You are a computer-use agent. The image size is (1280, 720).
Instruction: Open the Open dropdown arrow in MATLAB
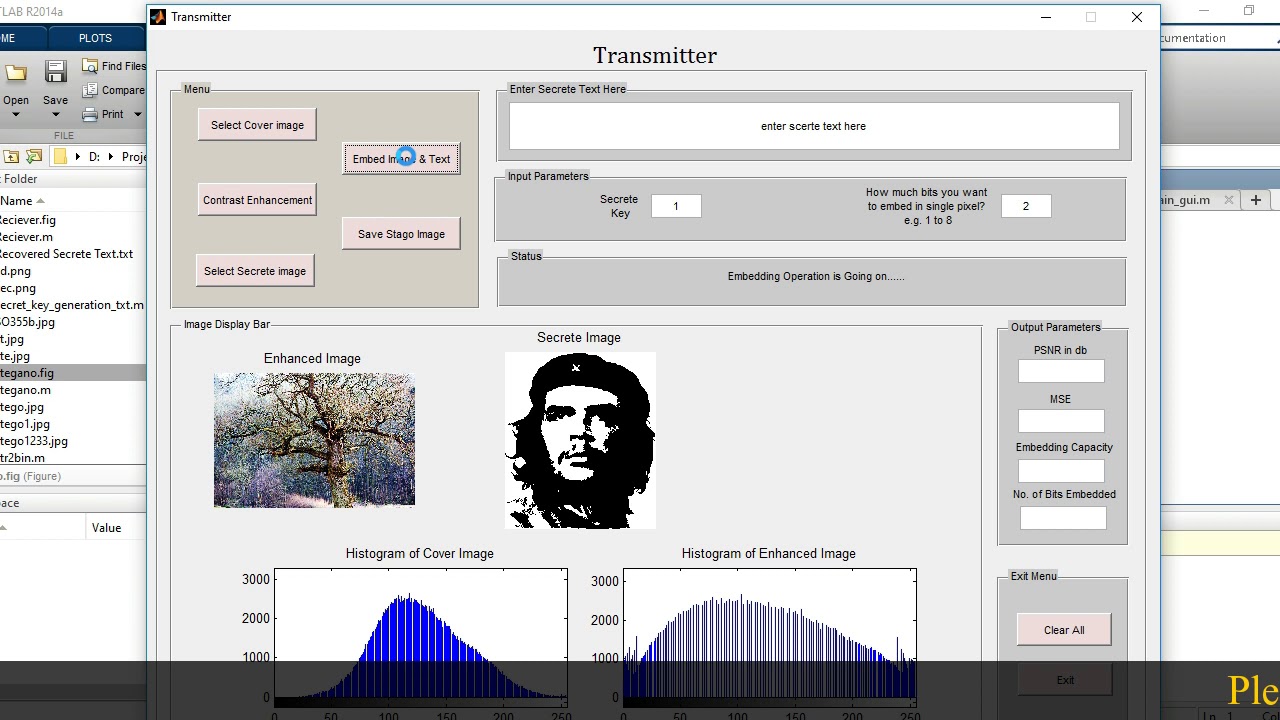tap(15, 114)
